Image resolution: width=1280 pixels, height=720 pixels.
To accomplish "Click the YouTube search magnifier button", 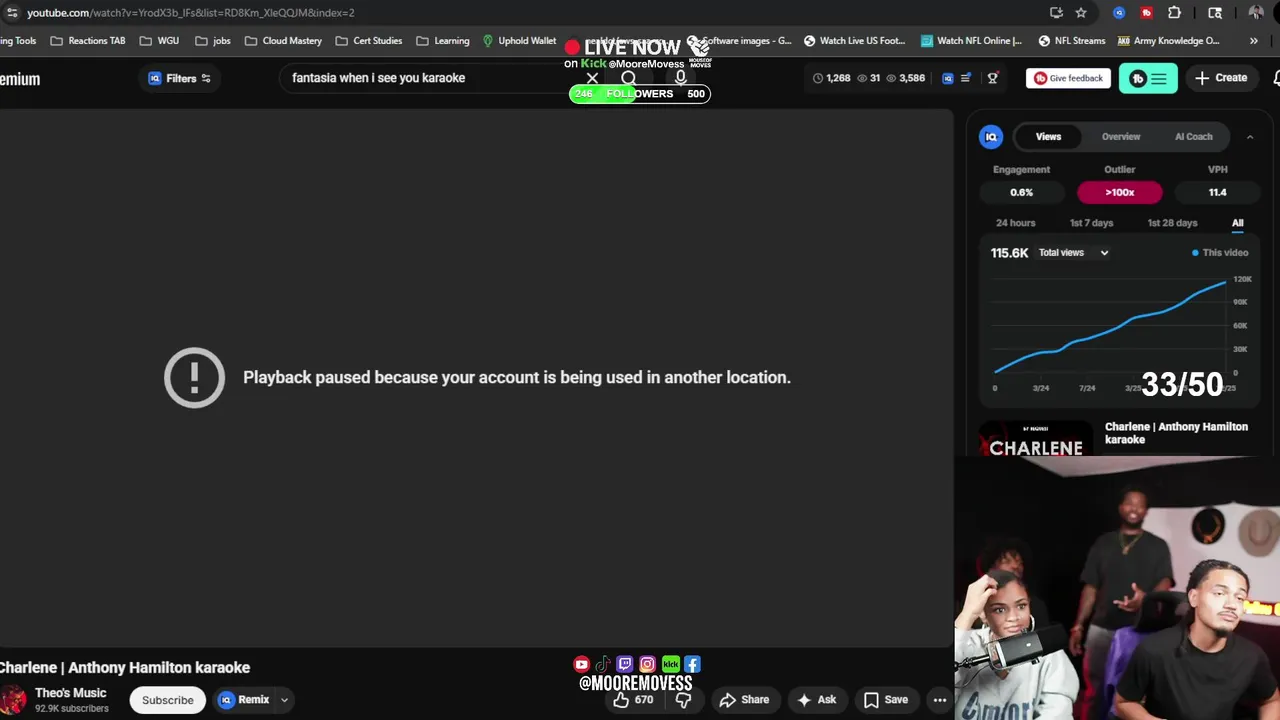I will point(628,78).
